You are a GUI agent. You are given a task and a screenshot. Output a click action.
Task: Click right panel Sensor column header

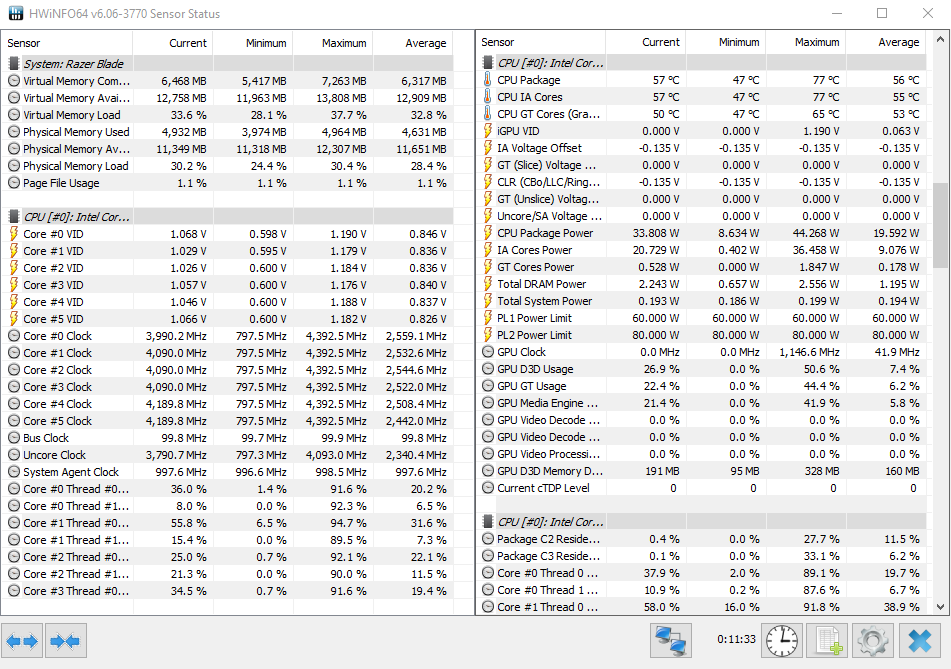[541, 42]
